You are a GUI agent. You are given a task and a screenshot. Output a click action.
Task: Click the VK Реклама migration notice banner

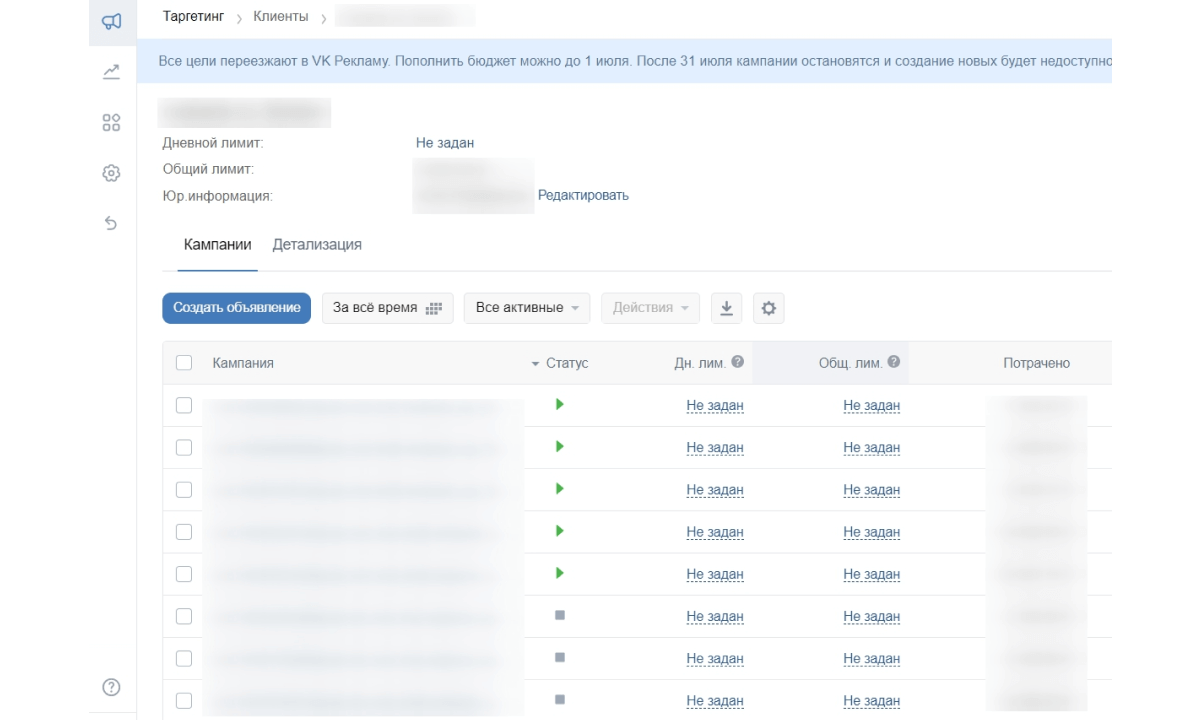pos(625,62)
